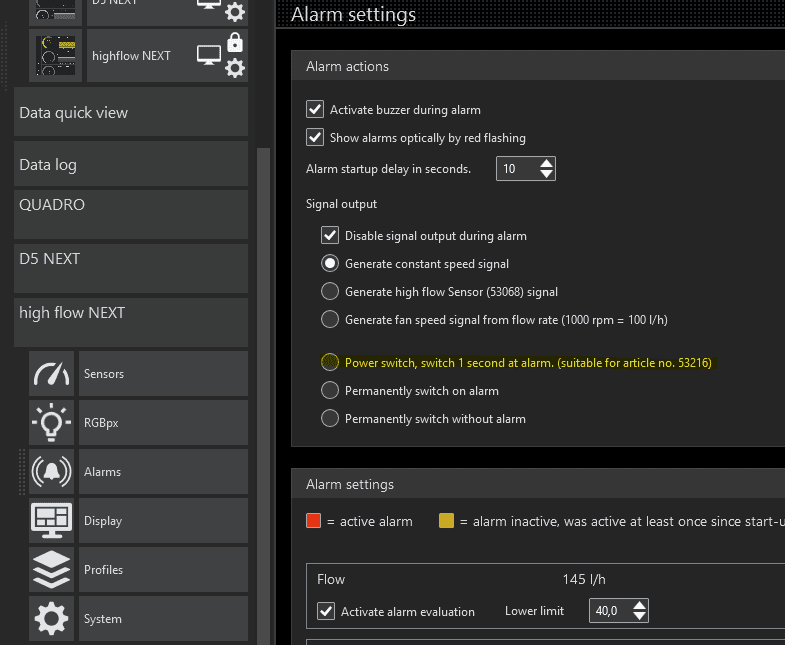
Task: Open the Alarms page
Action: (x=163, y=472)
